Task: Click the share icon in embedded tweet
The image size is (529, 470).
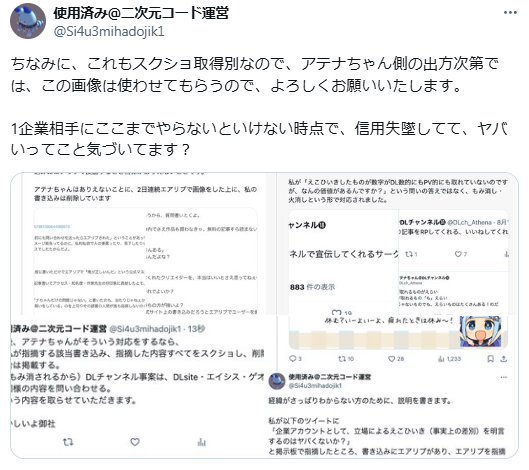Action: (504, 359)
